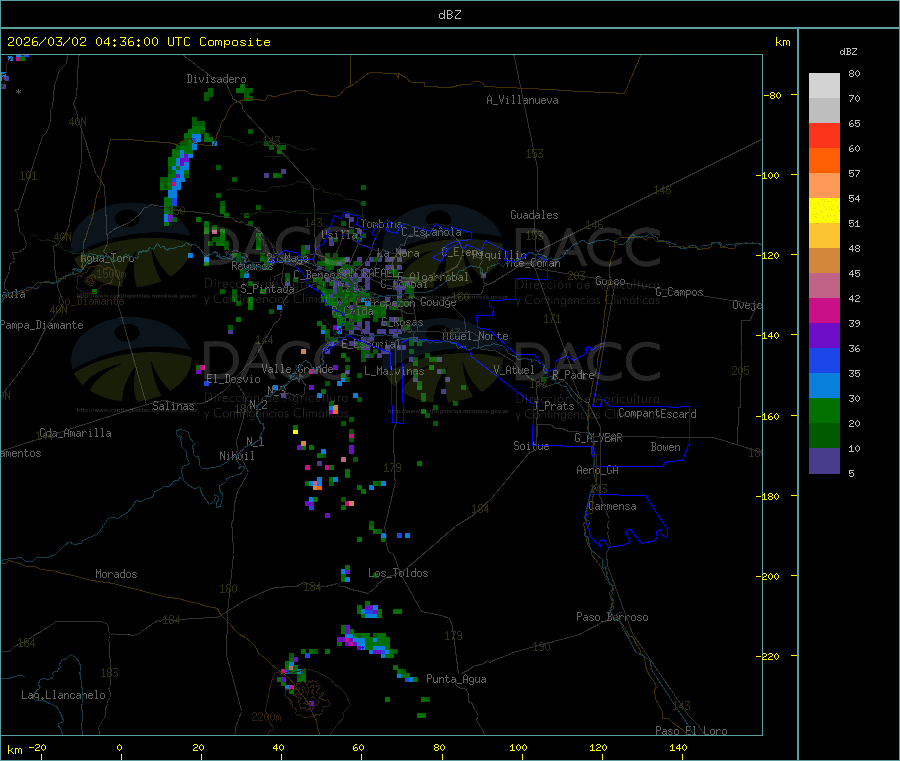
Task: Click the Agua_Toro map label
Action: coord(107,258)
